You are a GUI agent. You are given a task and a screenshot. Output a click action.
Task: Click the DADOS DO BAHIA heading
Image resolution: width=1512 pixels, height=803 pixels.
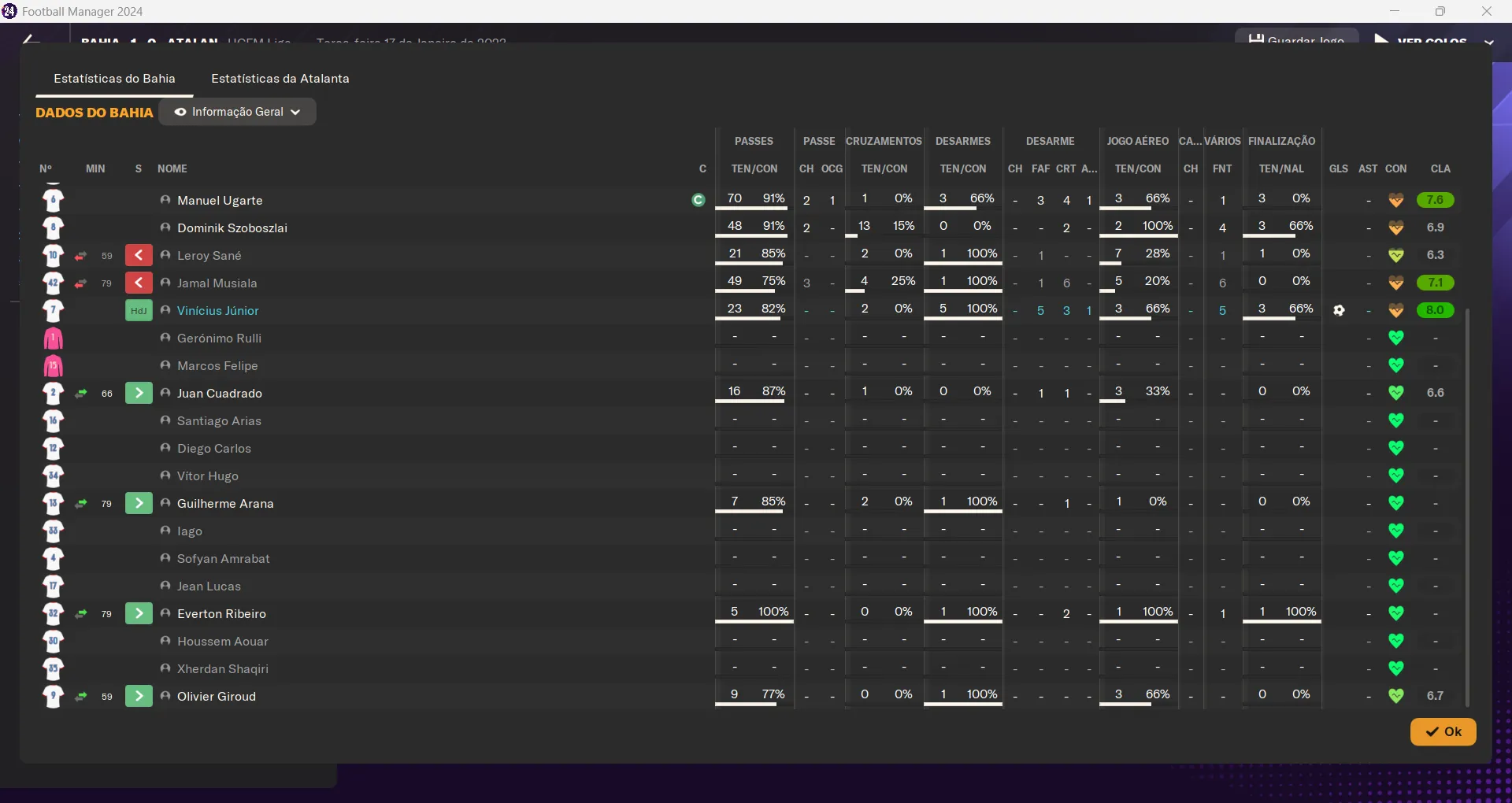coord(94,113)
